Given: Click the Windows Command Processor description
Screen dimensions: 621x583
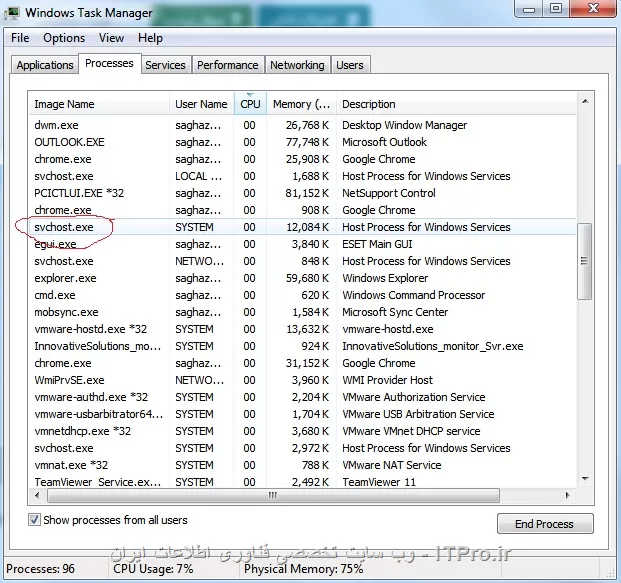Looking at the screenshot, I should pyautogui.click(x=413, y=295).
